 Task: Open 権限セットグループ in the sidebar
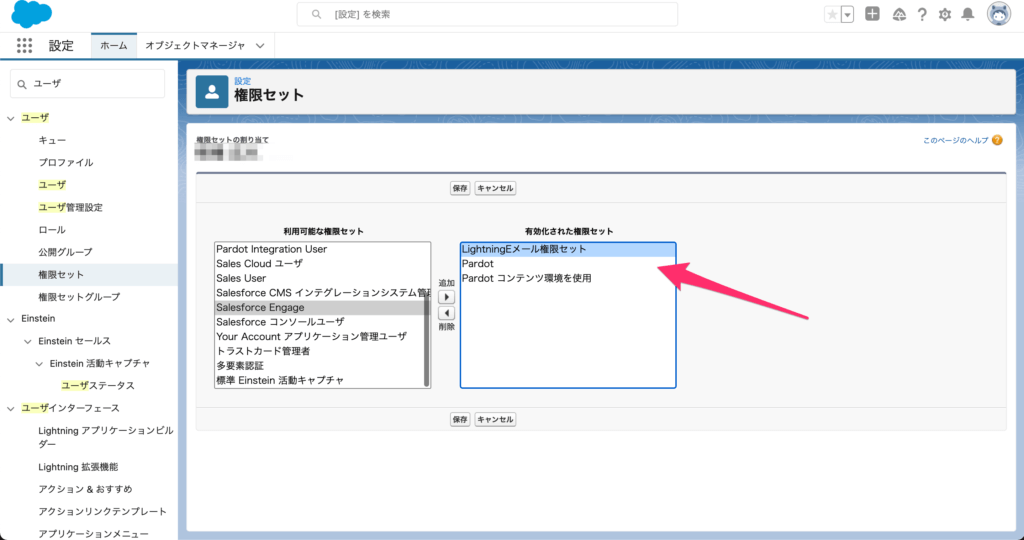(x=79, y=296)
